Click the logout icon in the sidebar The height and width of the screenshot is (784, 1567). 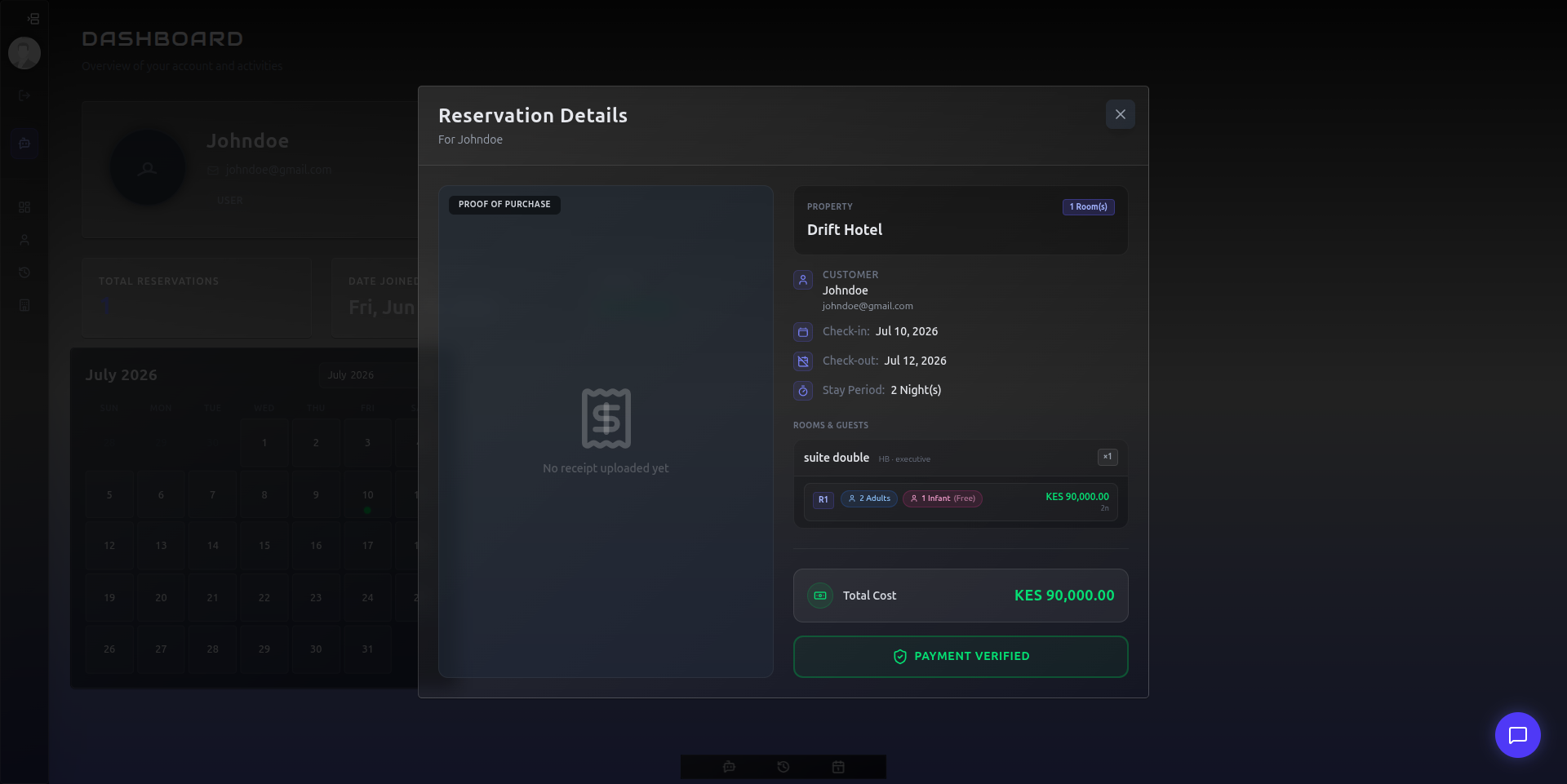point(24,95)
